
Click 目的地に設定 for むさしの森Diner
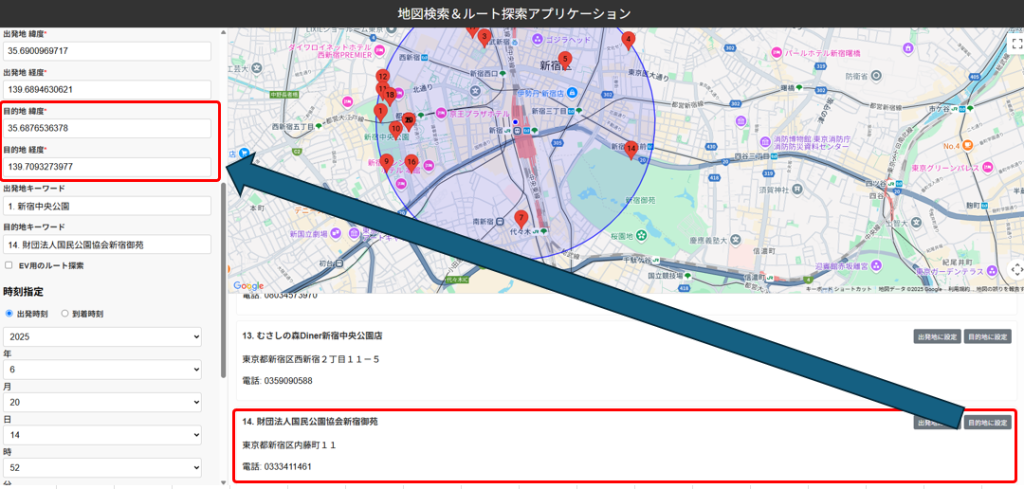tap(987, 337)
